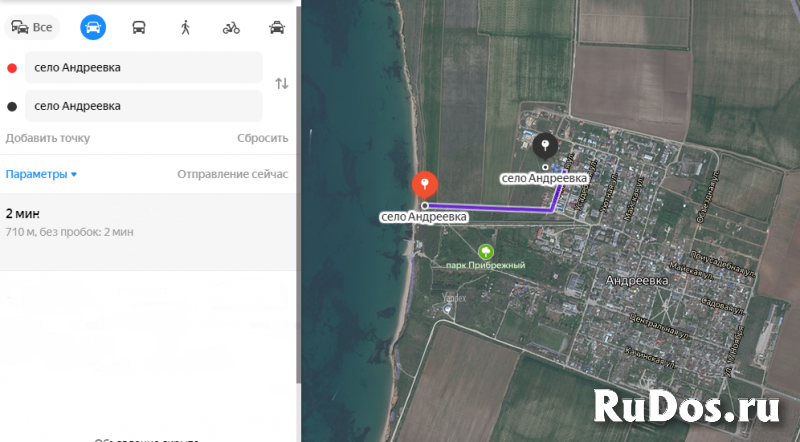Click Добавить точку to add waypoint
The image size is (800, 442).
48,138
